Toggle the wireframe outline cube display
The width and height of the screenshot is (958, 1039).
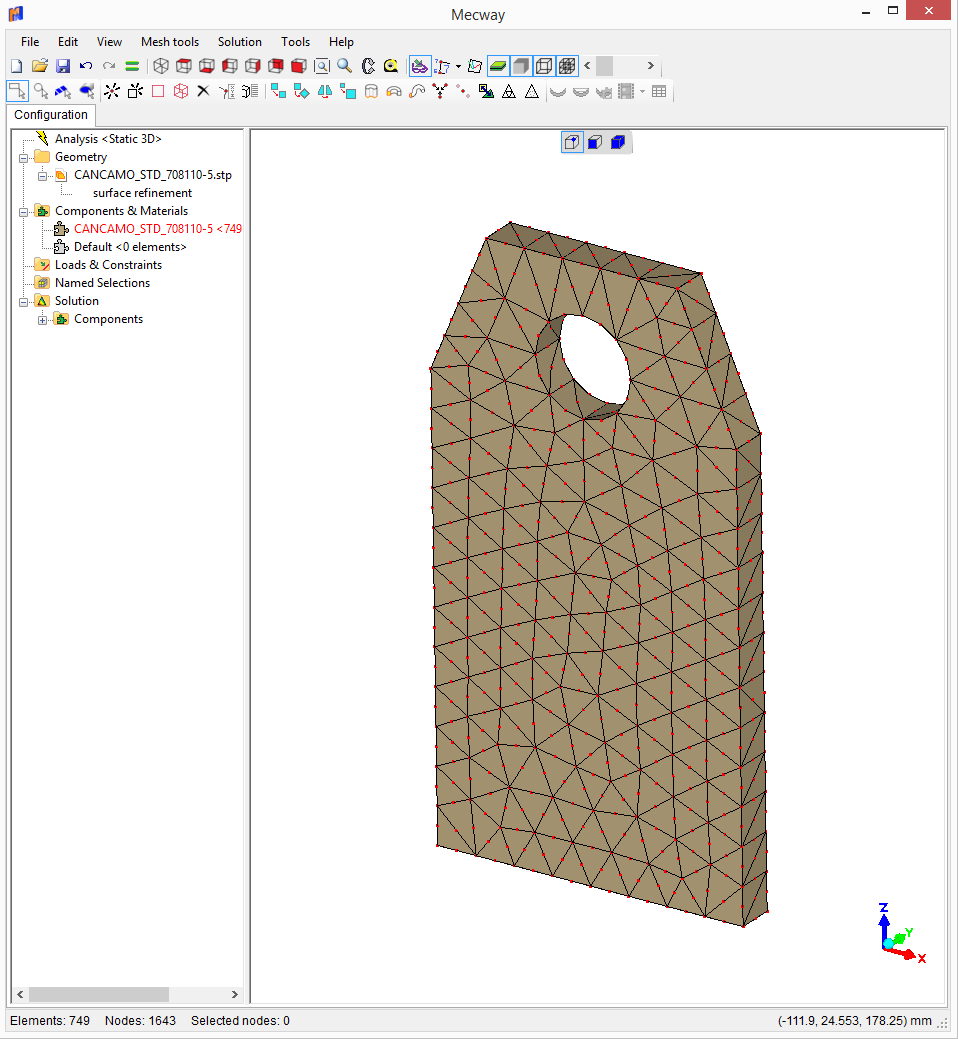coord(544,66)
